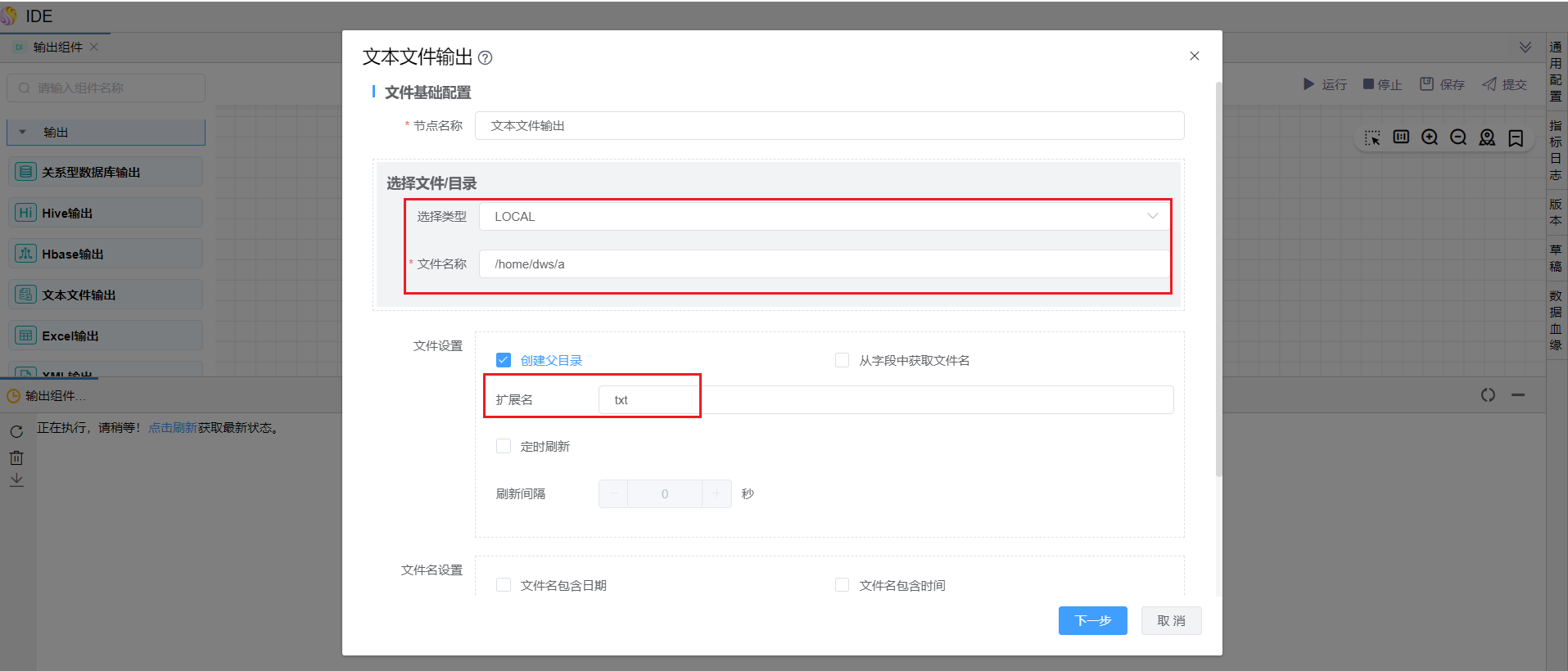Click the zoom in canvas icon
1568x671 pixels.
point(1430,137)
